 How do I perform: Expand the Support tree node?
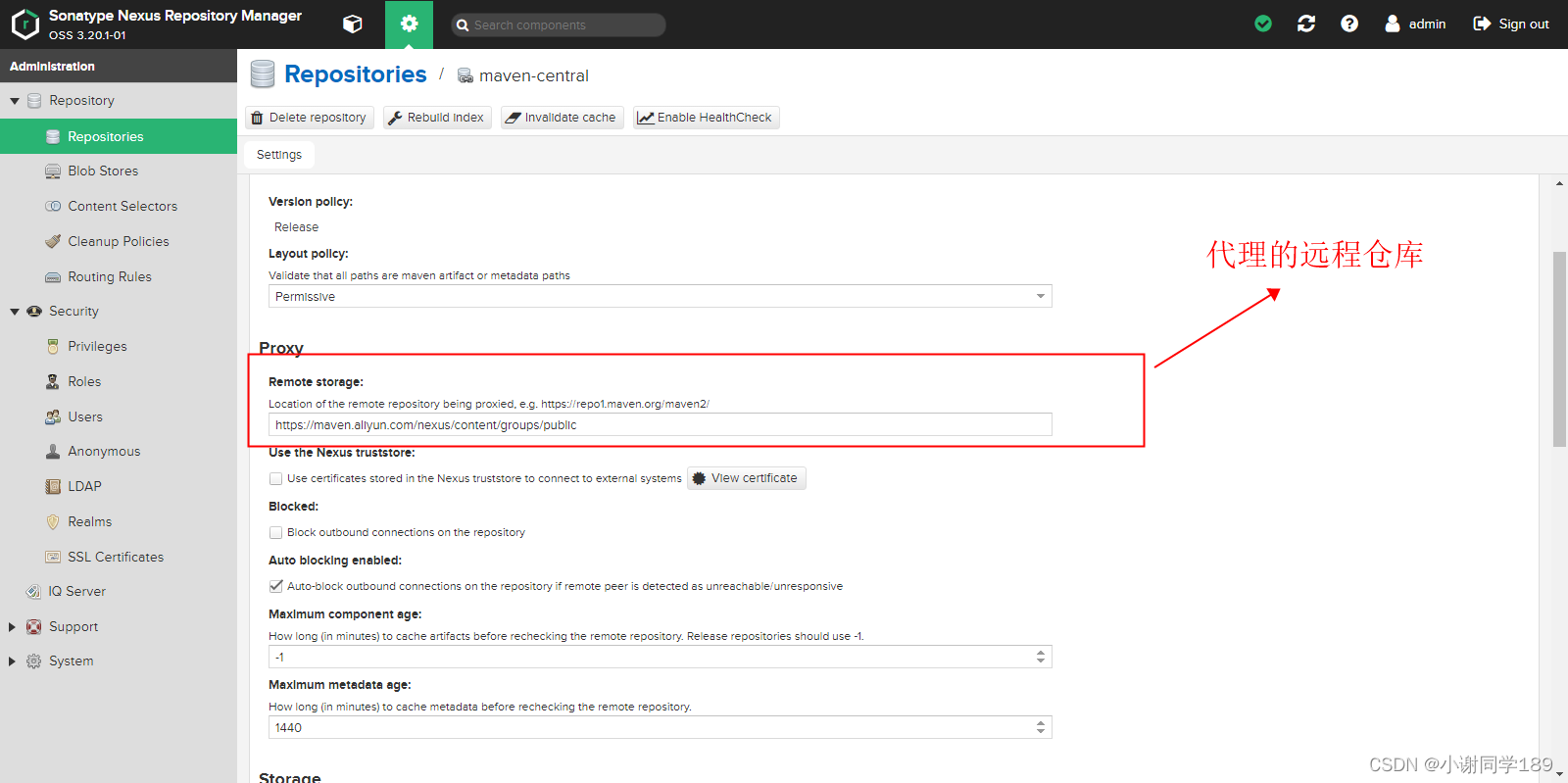(x=12, y=627)
